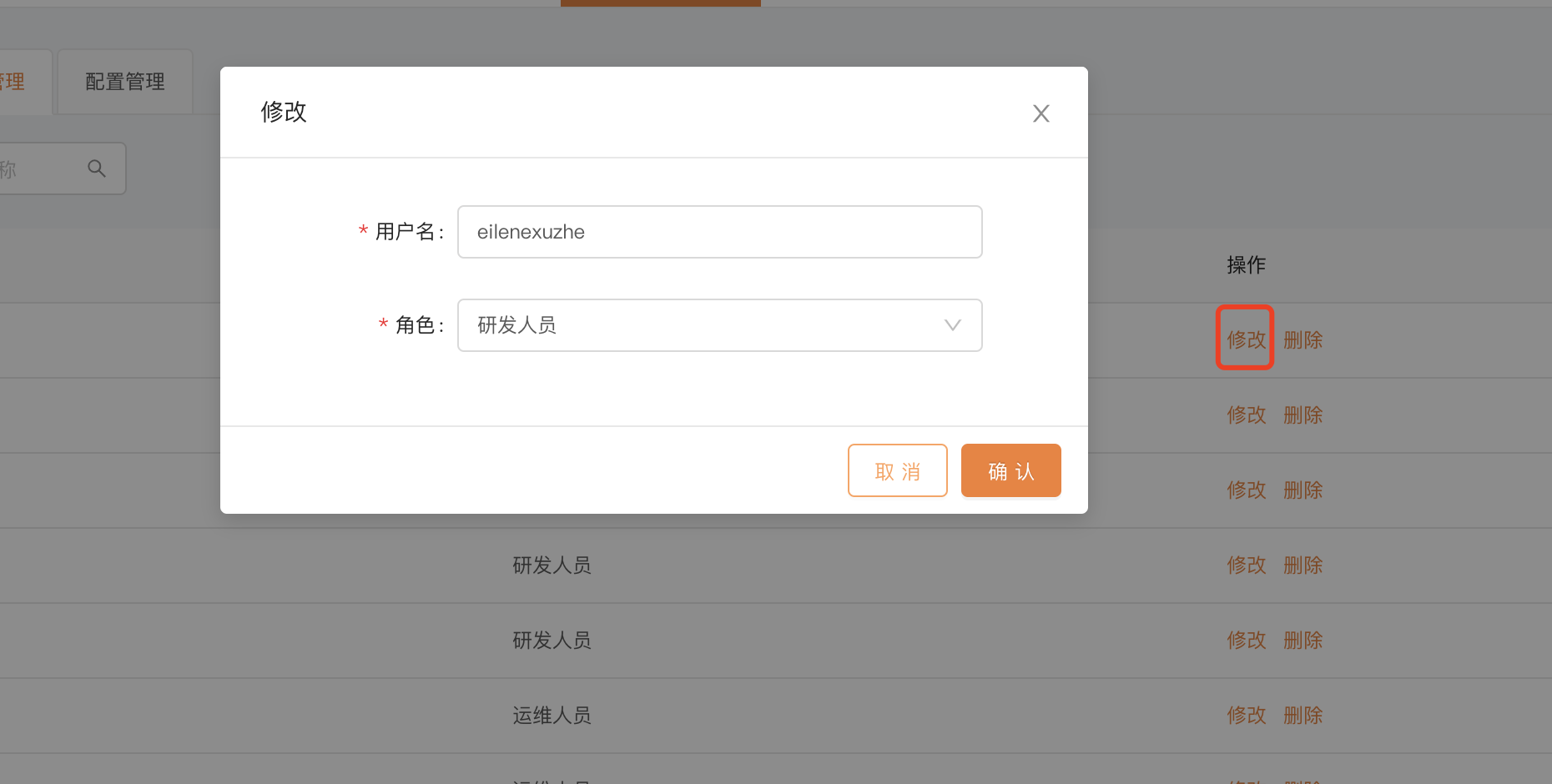Click 删除 in the first visible 研发人员 row
The image size is (1552, 784).
pyautogui.click(x=1303, y=565)
